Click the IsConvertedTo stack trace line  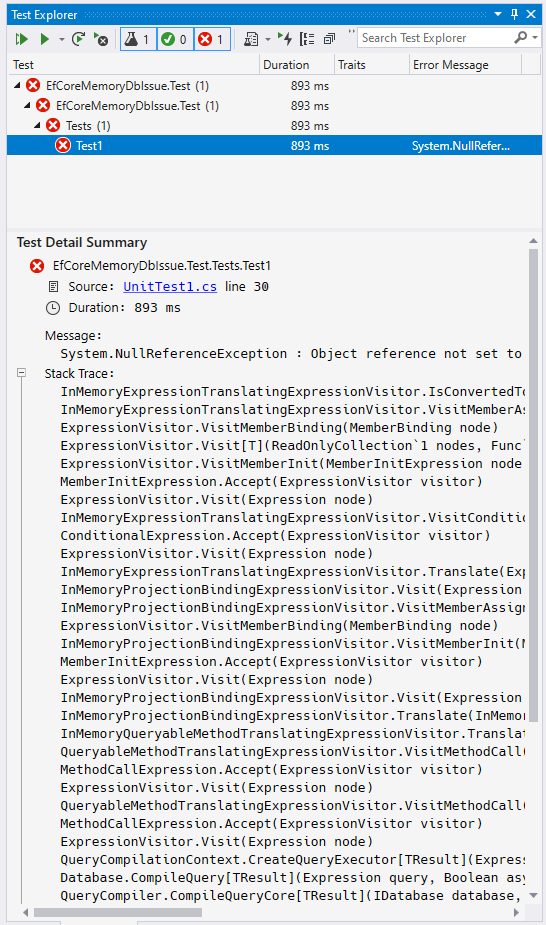[x=292, y=392]
